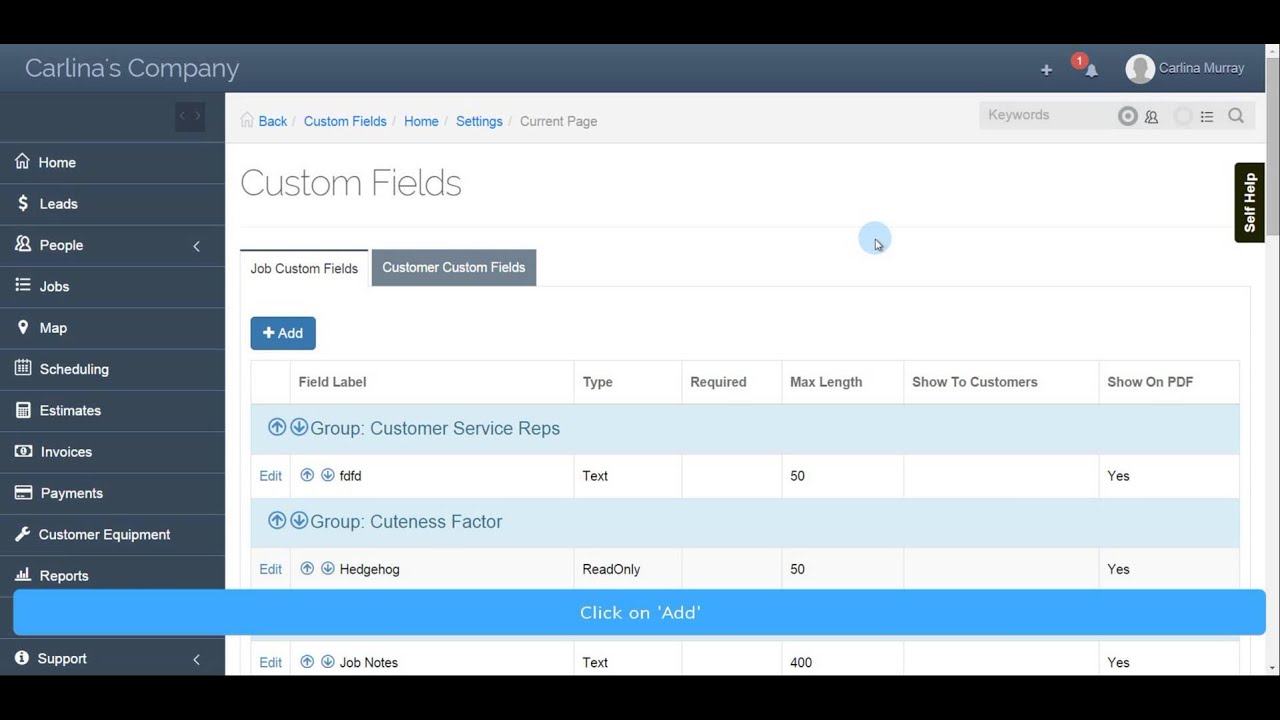Edit the Hedgehog custom field
Viewport: 1280px width, 720px height.
coord(271,569)
